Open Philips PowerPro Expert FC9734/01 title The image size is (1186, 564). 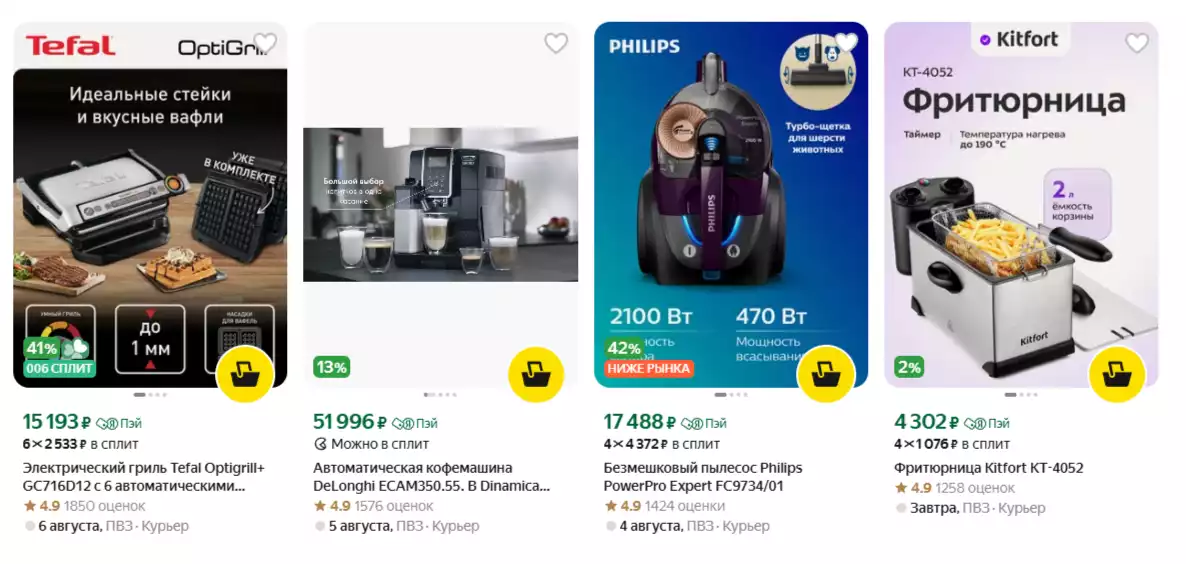pos(703,477)
